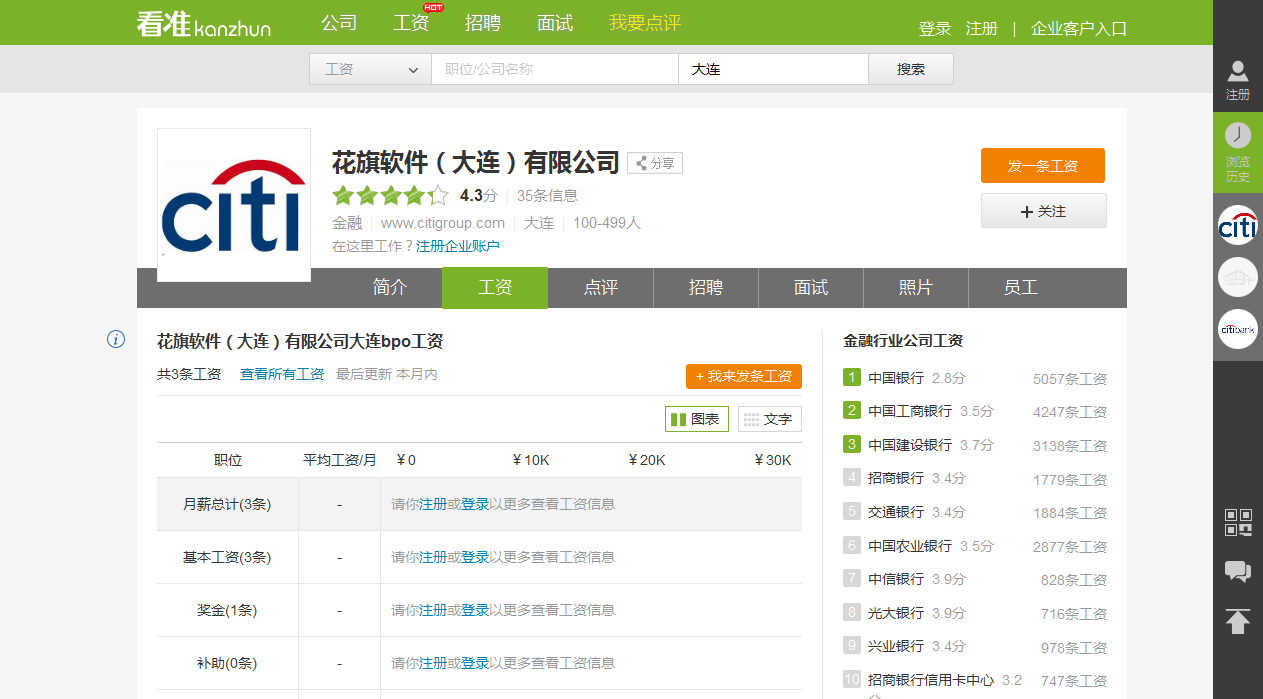Focus the 职位/公司名称 search field
This screenshot has height=699, width=1263.
pyautogui.click(x=555, y=69)
